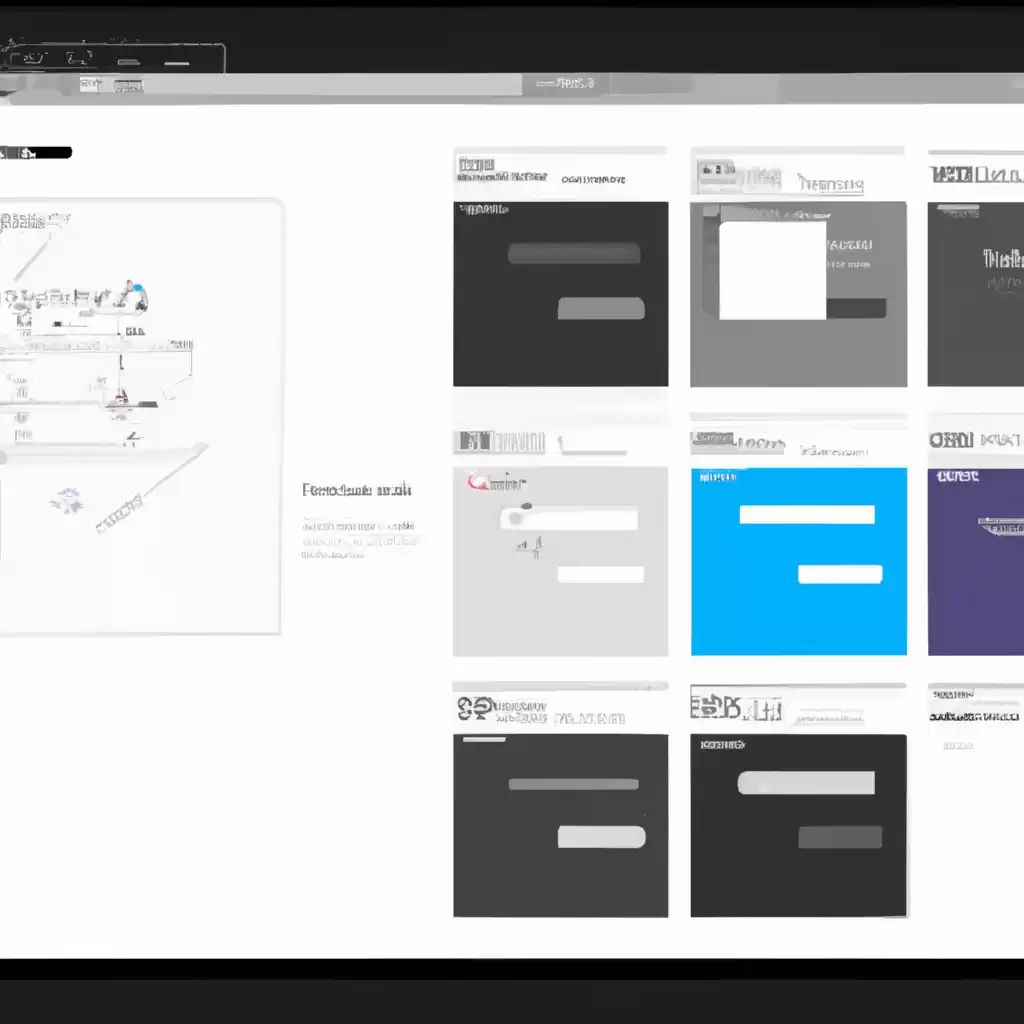Click the small red marker on the diagram
Screen dimensions: 1024x1024
pyautogui.click(x=120, y=399)
